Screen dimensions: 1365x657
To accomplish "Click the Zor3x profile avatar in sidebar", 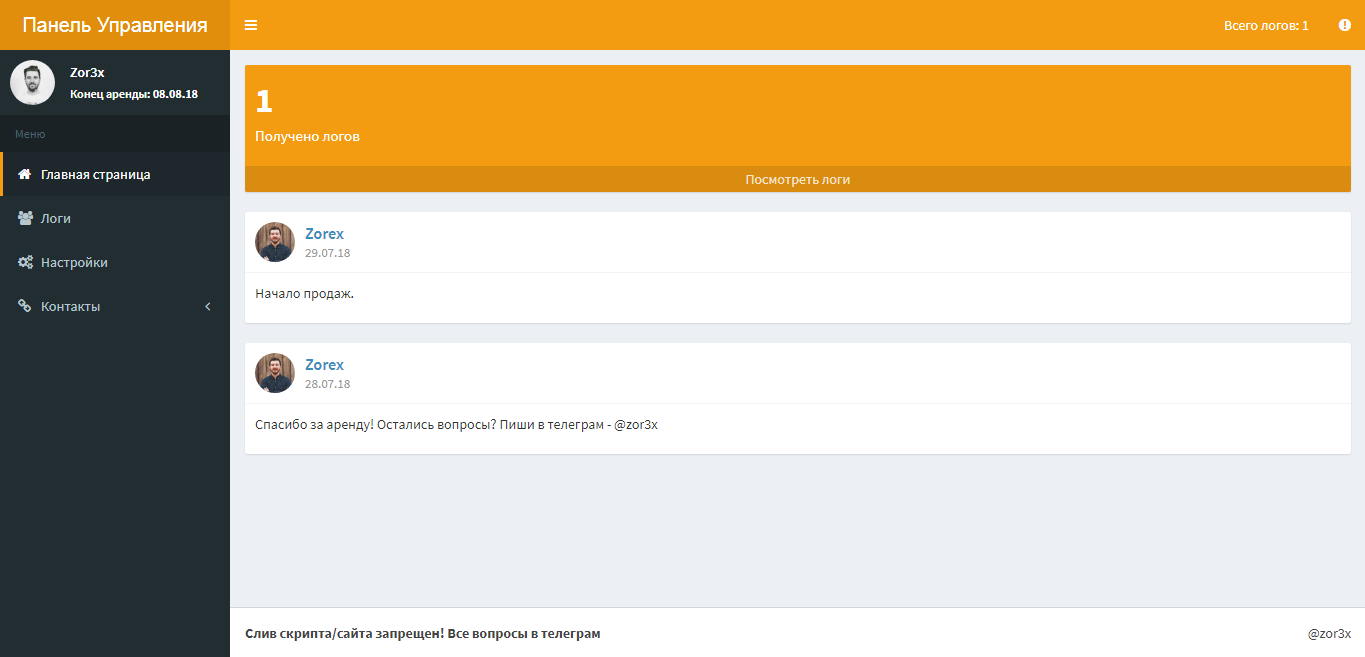I will tap(32, 82).
